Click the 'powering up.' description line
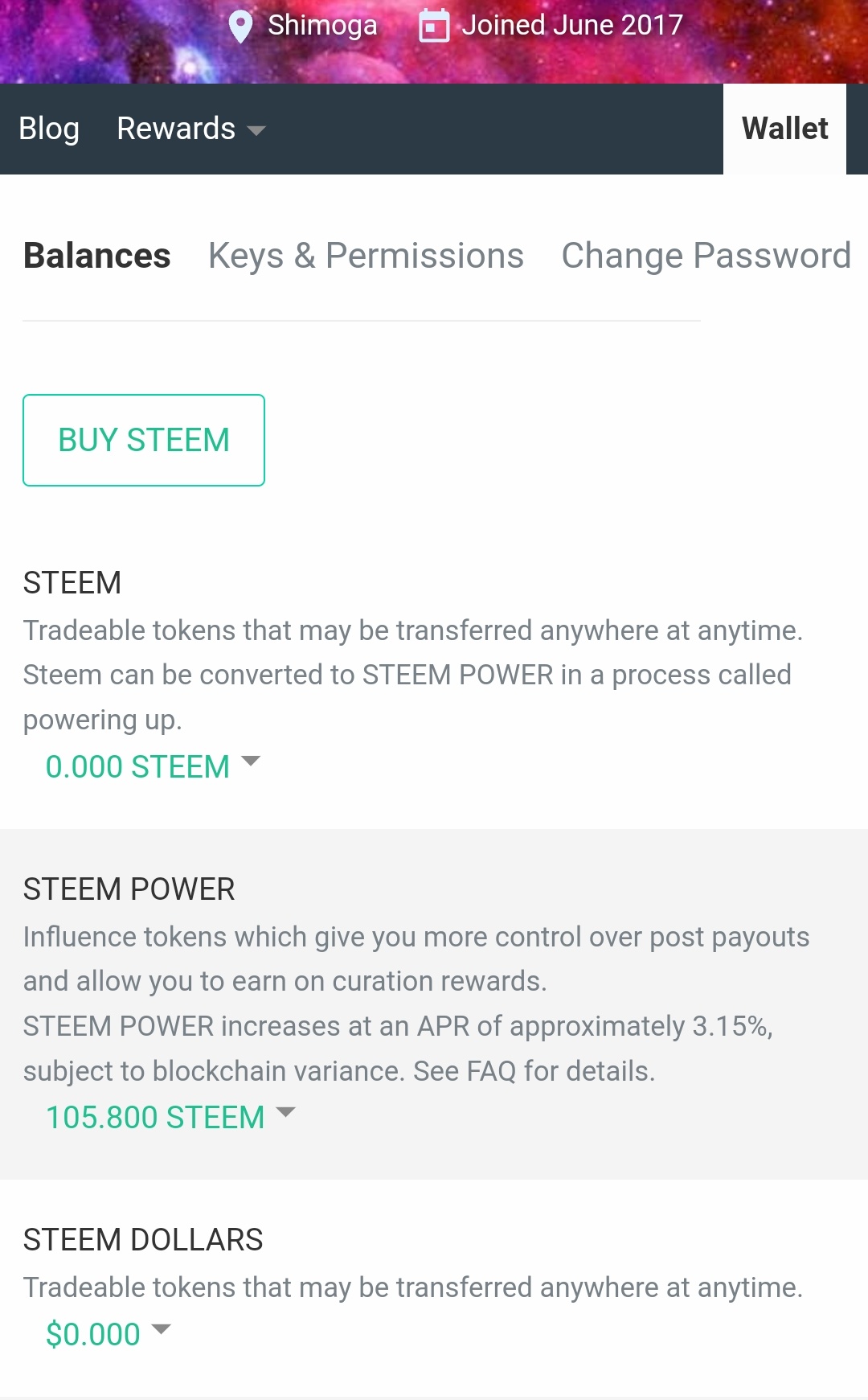The width and height of the screenshot is (868, 1400). click(103, 720)
